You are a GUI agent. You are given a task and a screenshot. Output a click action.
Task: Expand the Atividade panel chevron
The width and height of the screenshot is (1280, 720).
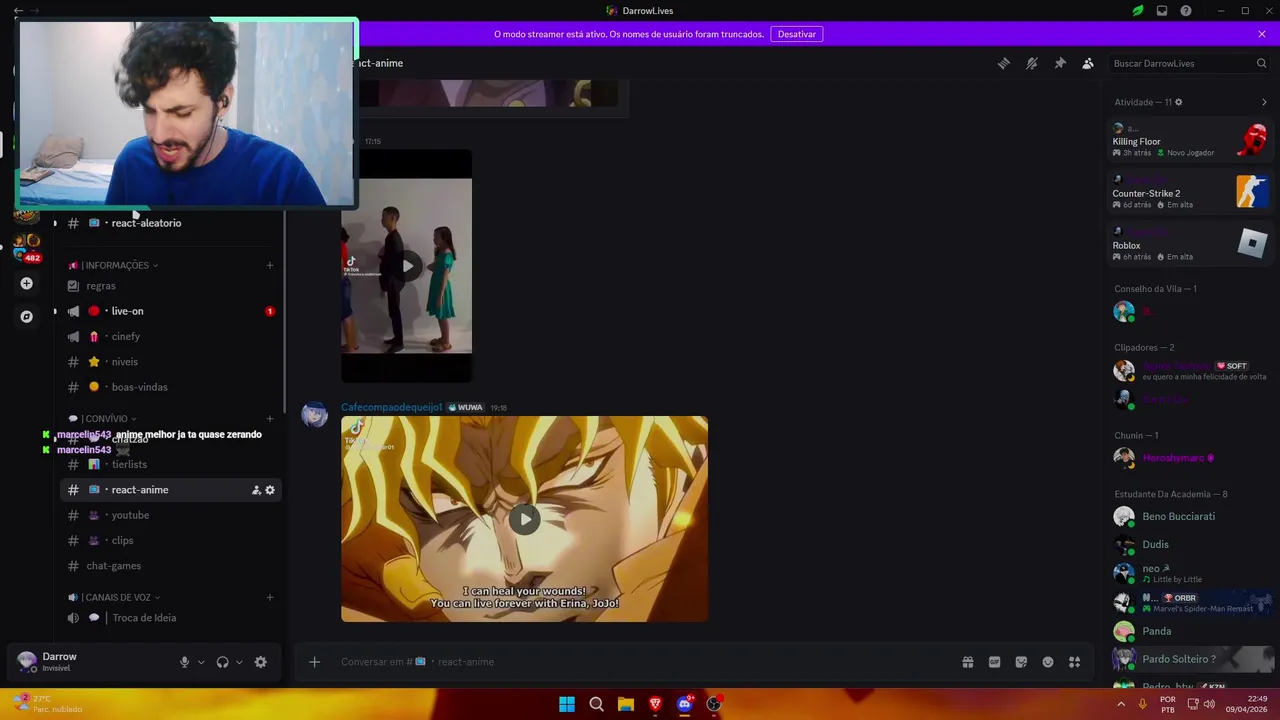[x=1264, y=102]
